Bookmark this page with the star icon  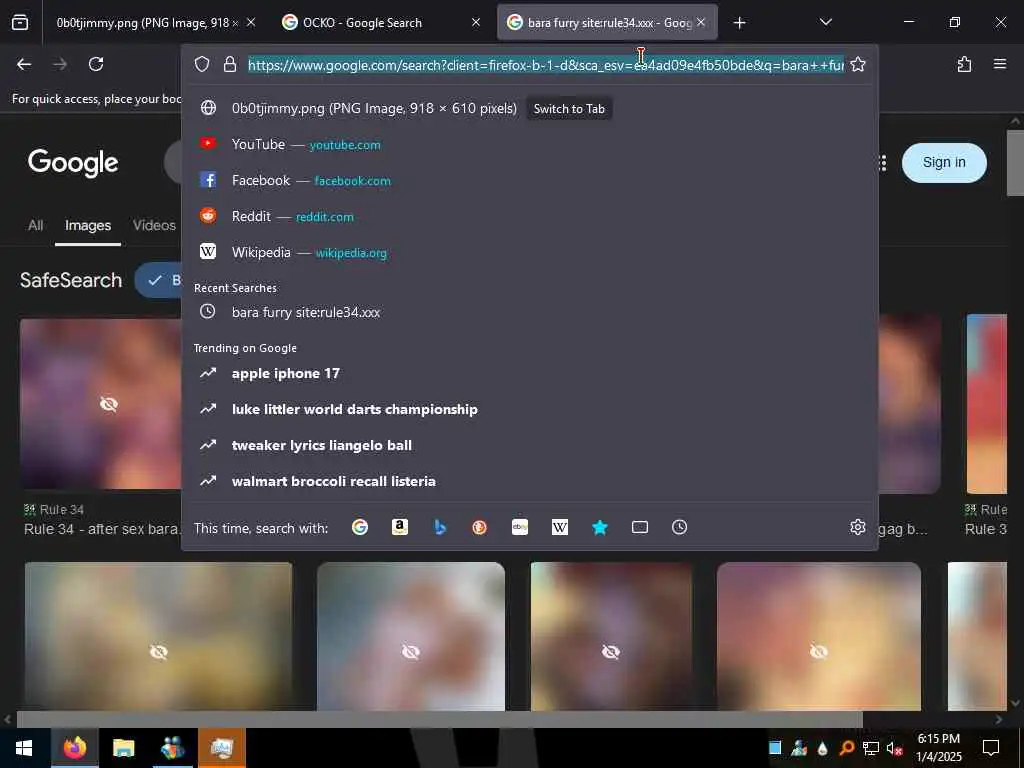(x=858, y=64)
